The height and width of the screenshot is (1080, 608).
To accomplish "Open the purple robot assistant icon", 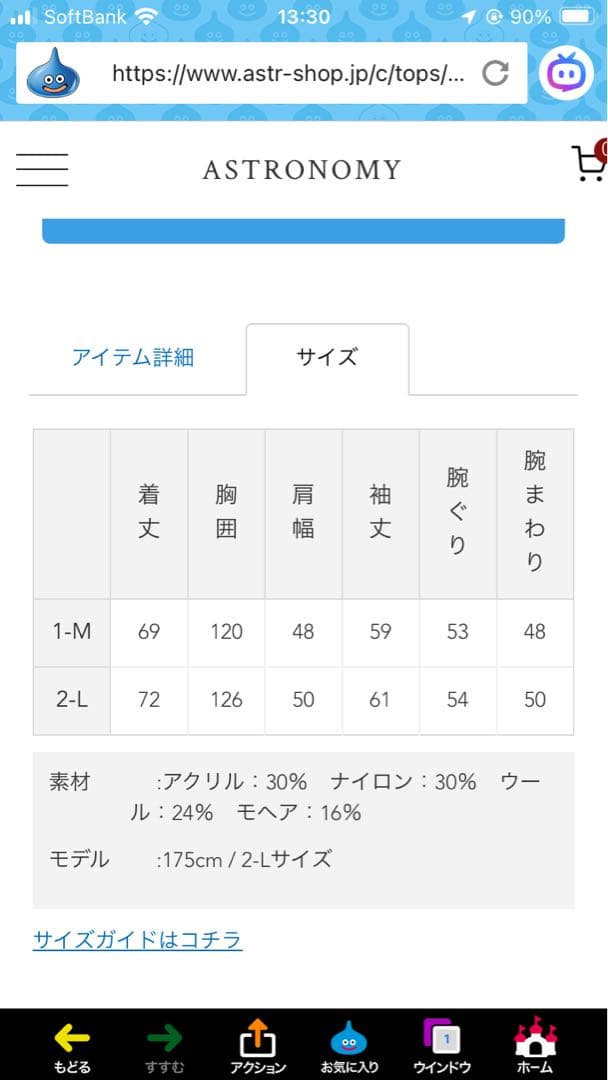I will pos(567,72).
